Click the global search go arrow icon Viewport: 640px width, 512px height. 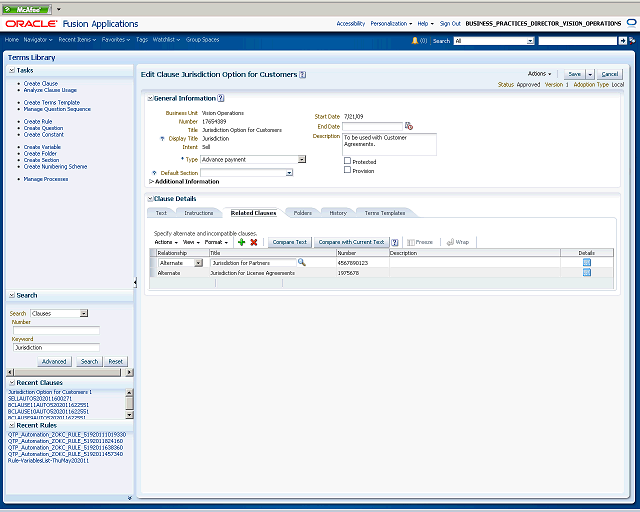[622, 40]
